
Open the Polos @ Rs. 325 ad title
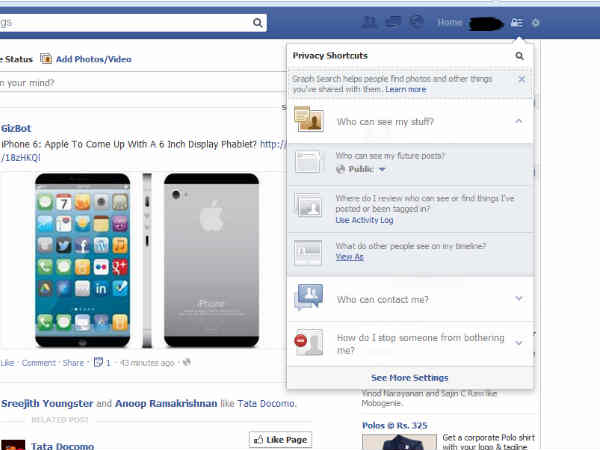pos(395,426)
